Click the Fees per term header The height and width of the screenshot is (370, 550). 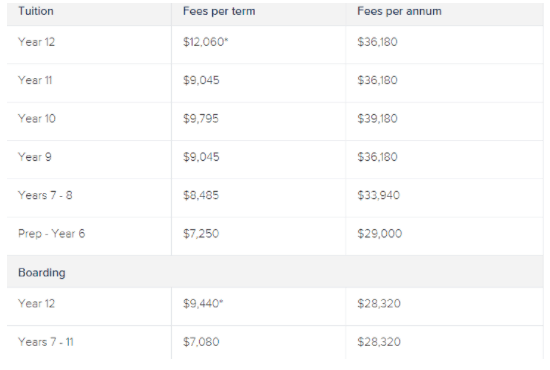(x=219, y=11)
